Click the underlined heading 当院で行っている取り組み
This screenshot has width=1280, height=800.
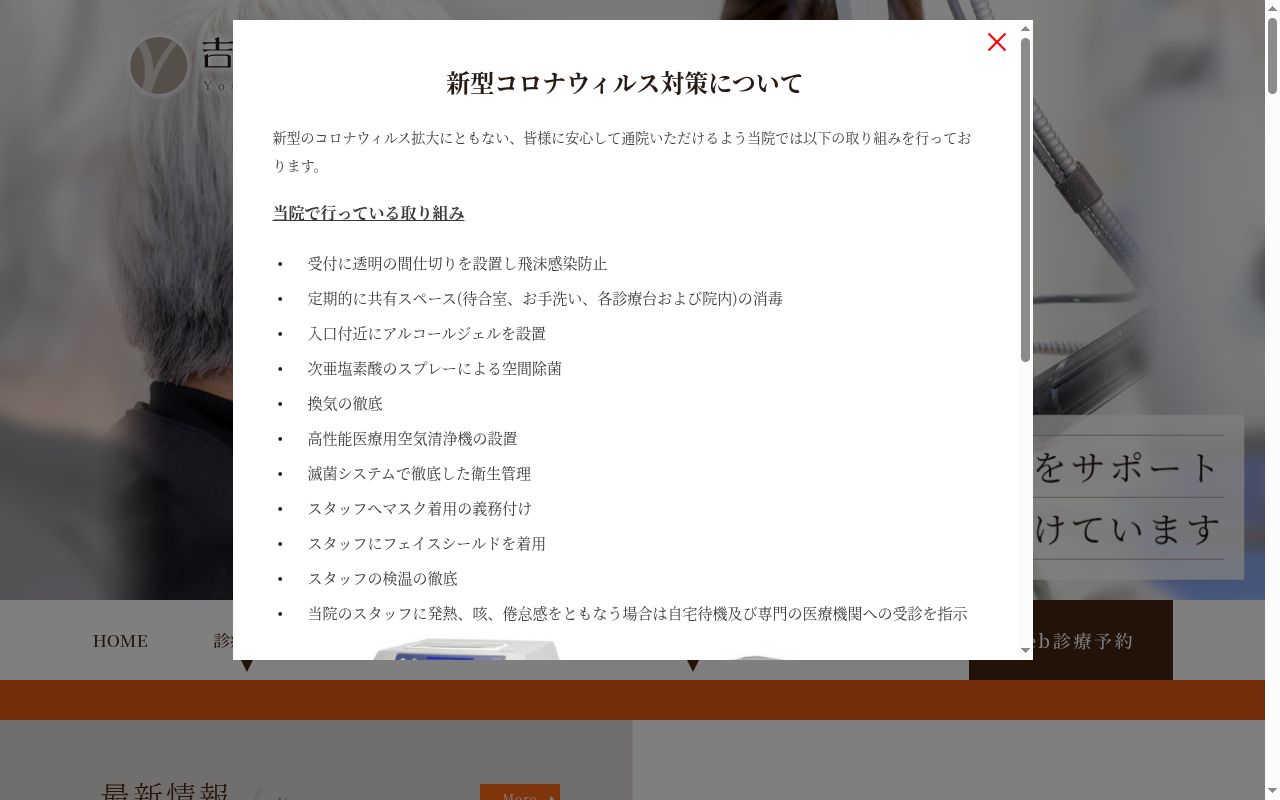click(369, 213)
